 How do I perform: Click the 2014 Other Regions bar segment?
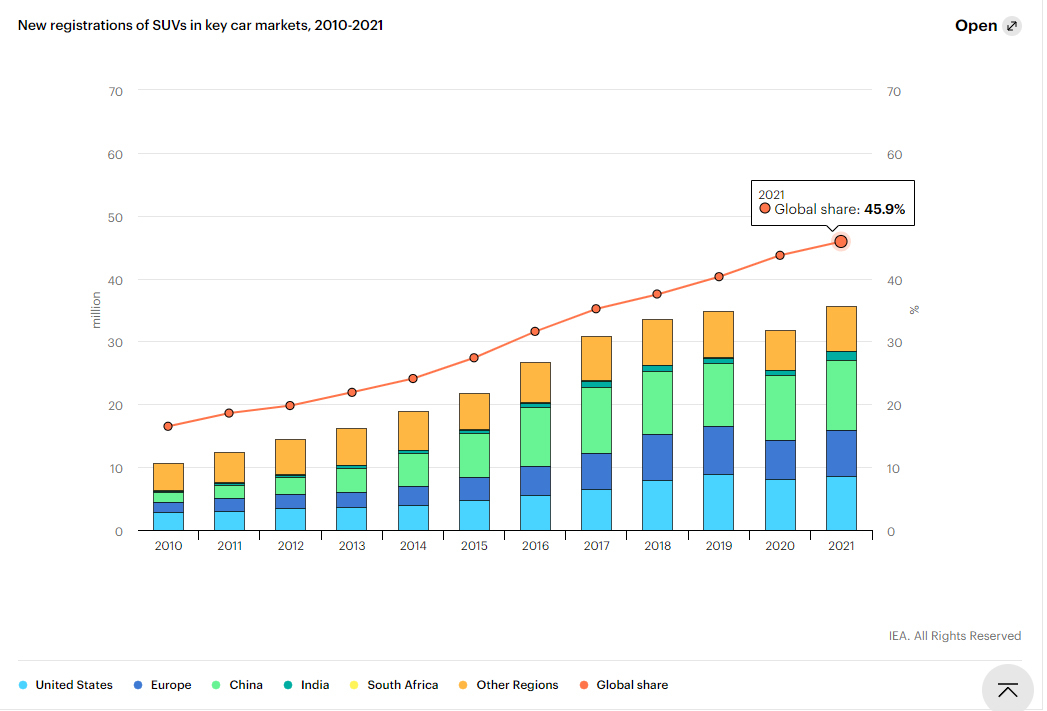pos(413,431)
